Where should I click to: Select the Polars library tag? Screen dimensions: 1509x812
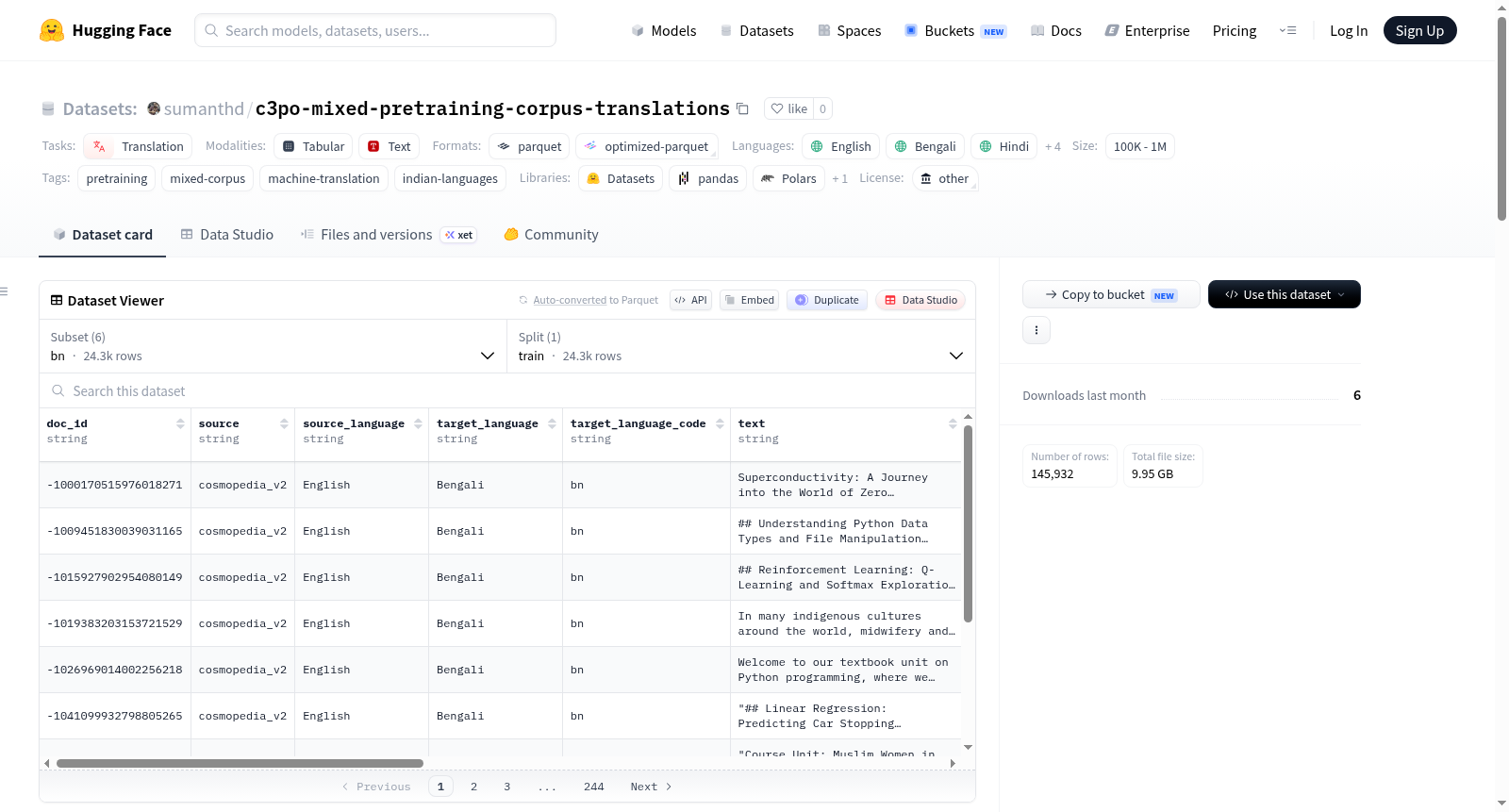point(788,178)
